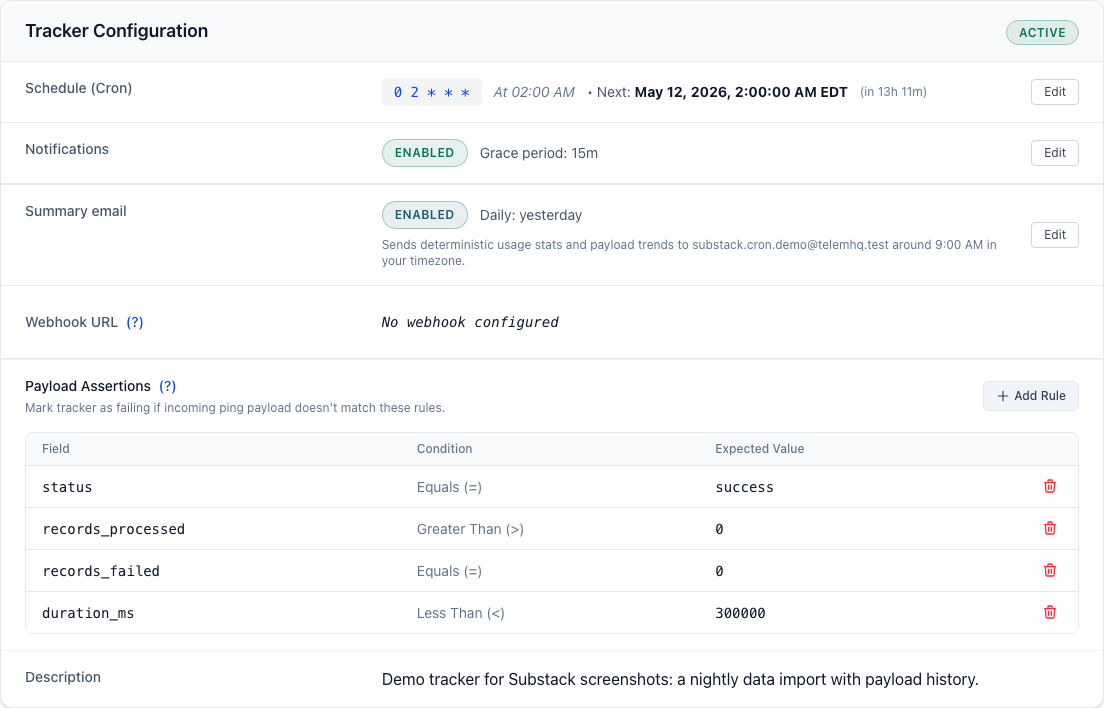This screenshot has height=708, width=1104.
Task: Open Webhook URL help (?) tooltip
Action: point(134,322)
